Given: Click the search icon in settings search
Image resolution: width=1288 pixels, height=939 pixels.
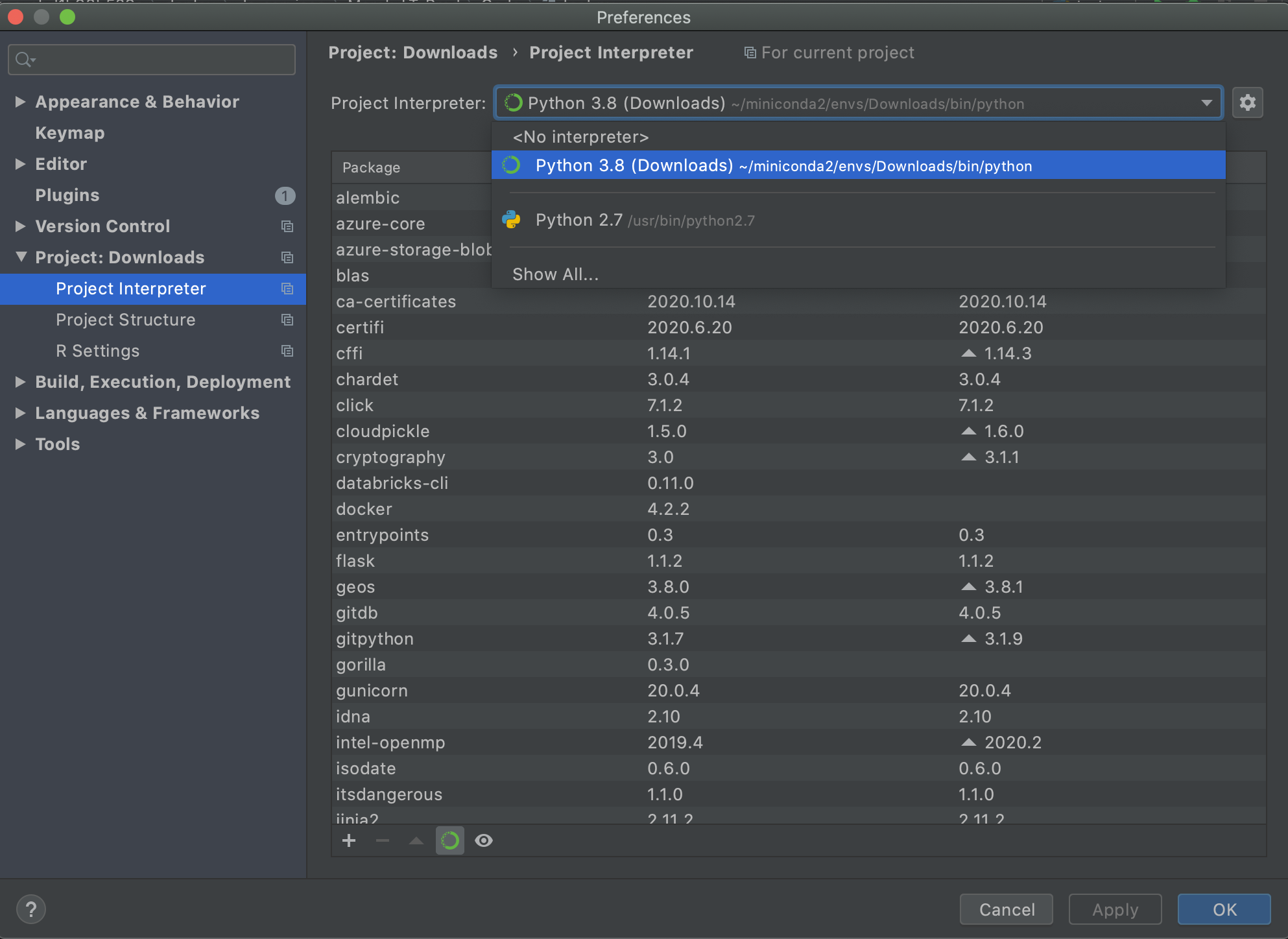Looking at the screenshot, I should coord(24,60).
